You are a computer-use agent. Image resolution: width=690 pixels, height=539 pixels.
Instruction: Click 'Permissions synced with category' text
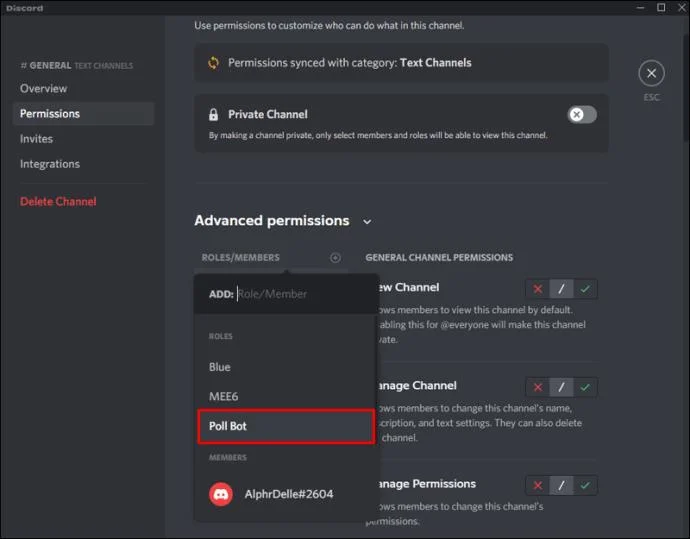[349, 63]
